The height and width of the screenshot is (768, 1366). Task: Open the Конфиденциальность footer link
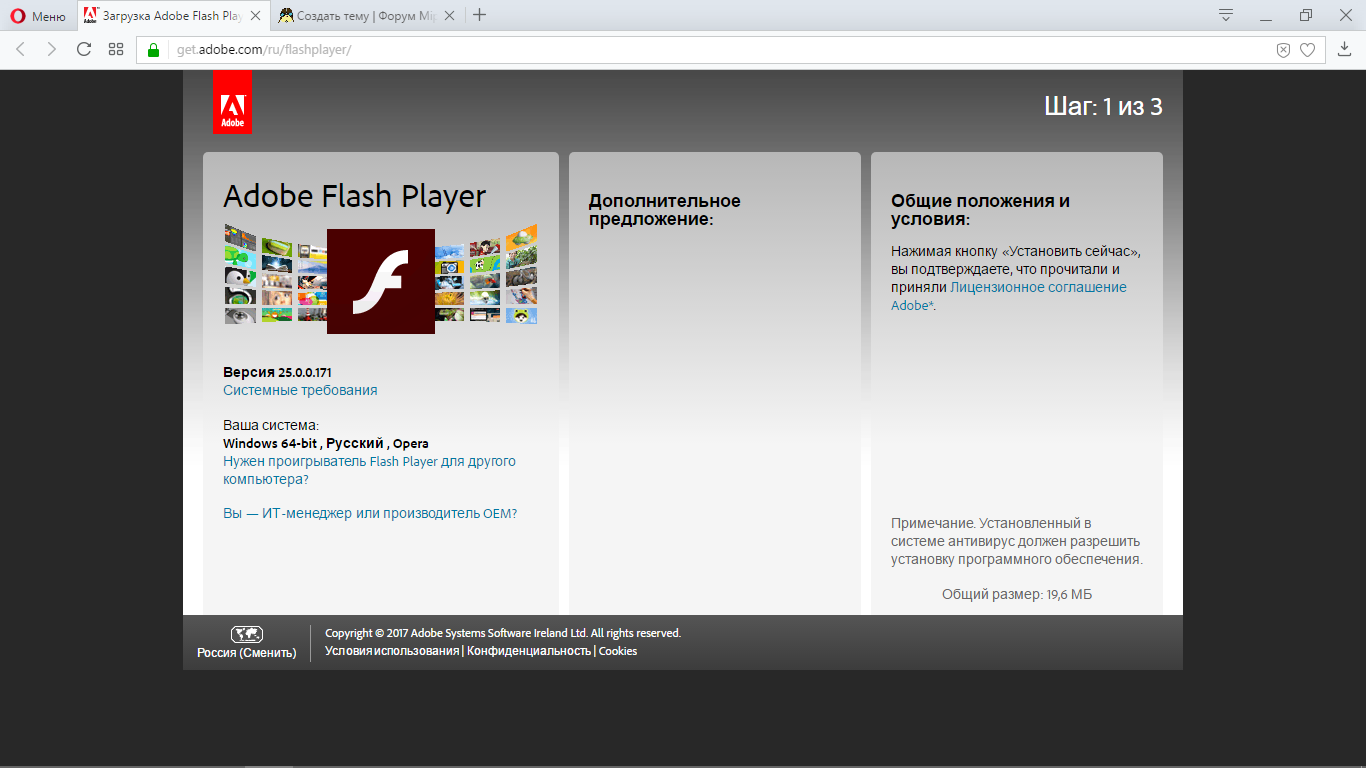pos(529,651)
